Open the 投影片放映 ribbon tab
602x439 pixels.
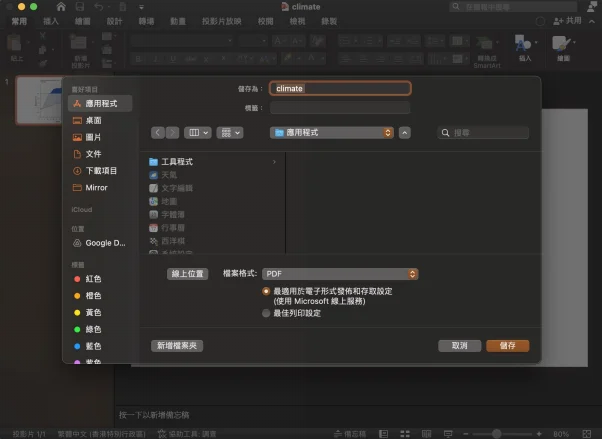click(222, 22)
